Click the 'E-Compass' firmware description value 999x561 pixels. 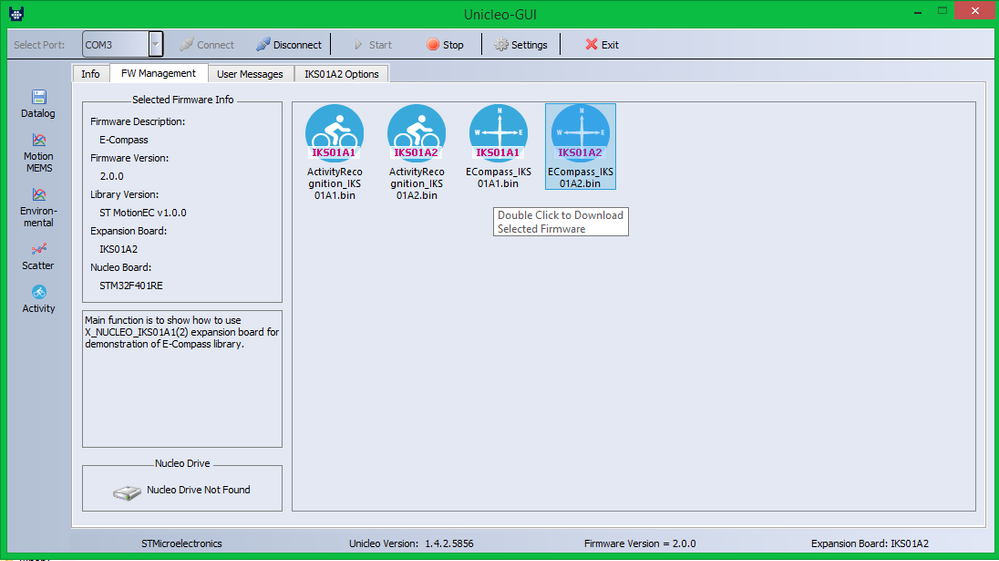(124, 140)
